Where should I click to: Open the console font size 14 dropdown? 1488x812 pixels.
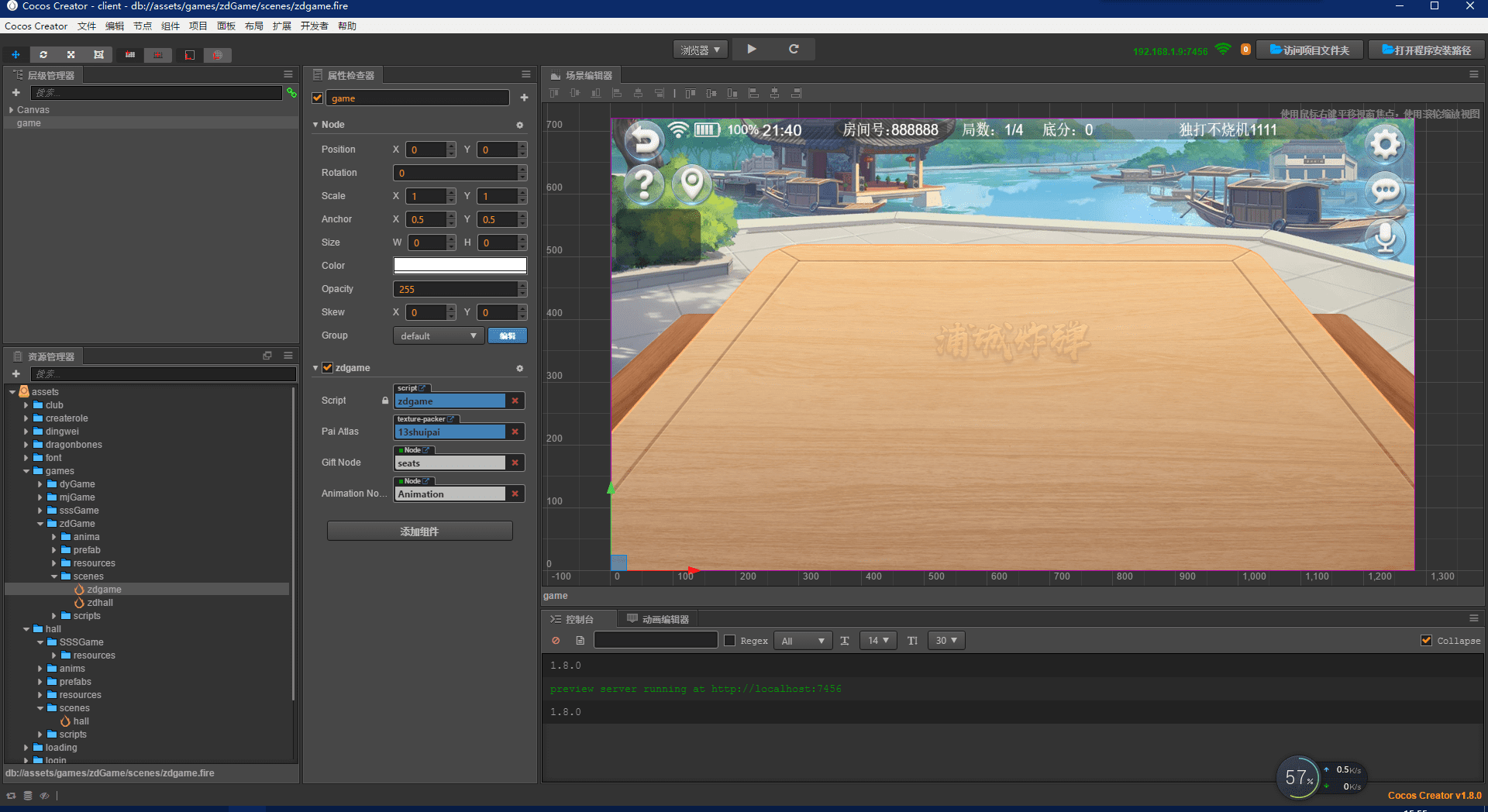pyautogui.click(x=878, y=641)
